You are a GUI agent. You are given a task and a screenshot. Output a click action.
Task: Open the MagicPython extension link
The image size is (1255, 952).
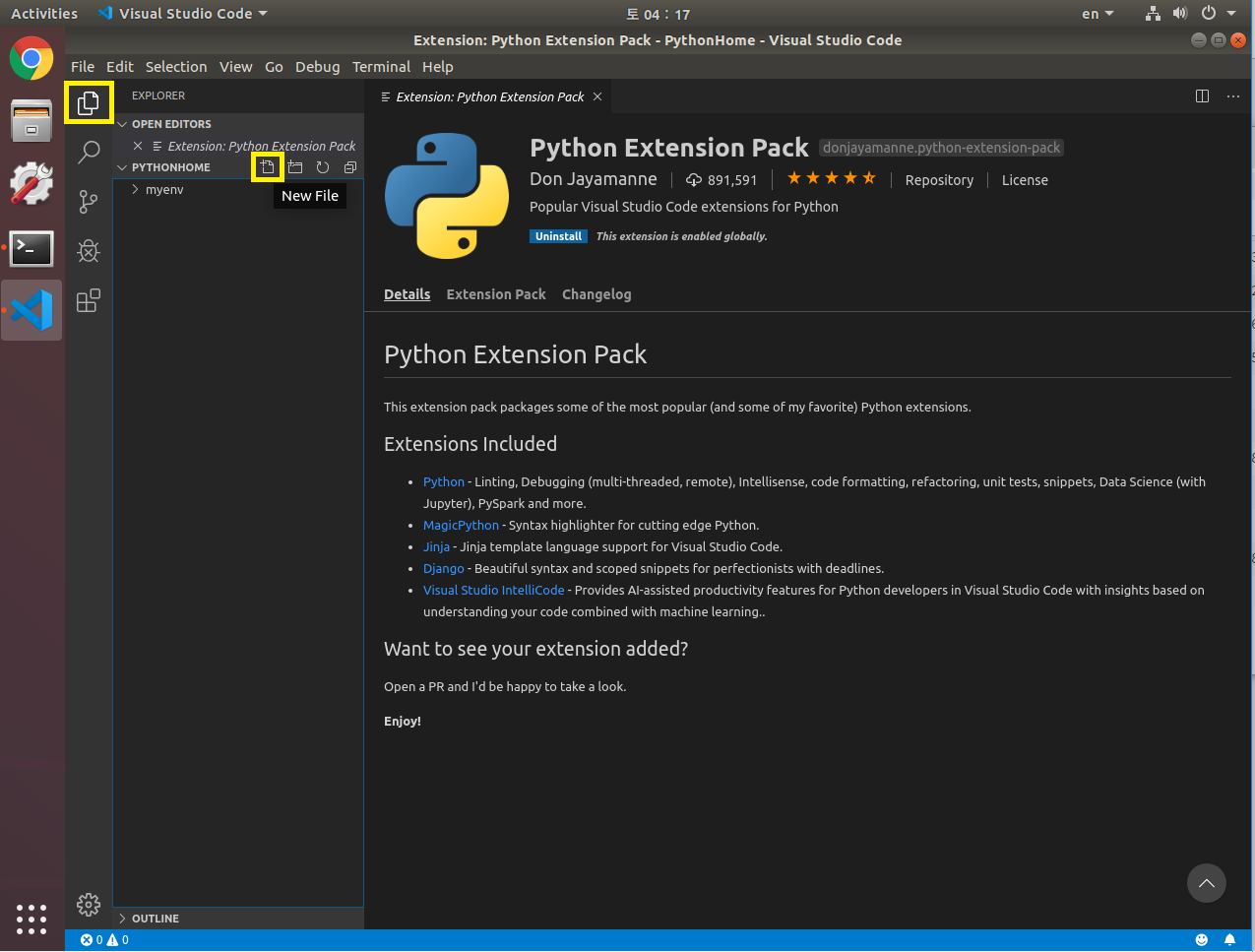click(x=461, y=525)
